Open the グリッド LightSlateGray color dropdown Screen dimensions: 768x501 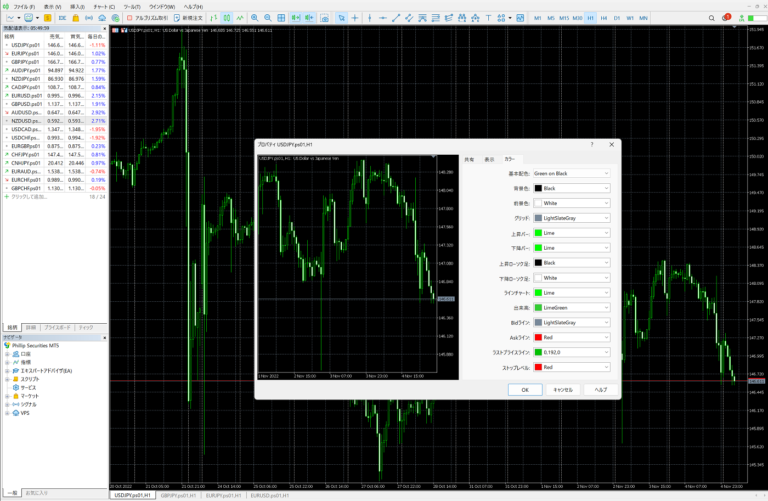[x=571, y=217]
